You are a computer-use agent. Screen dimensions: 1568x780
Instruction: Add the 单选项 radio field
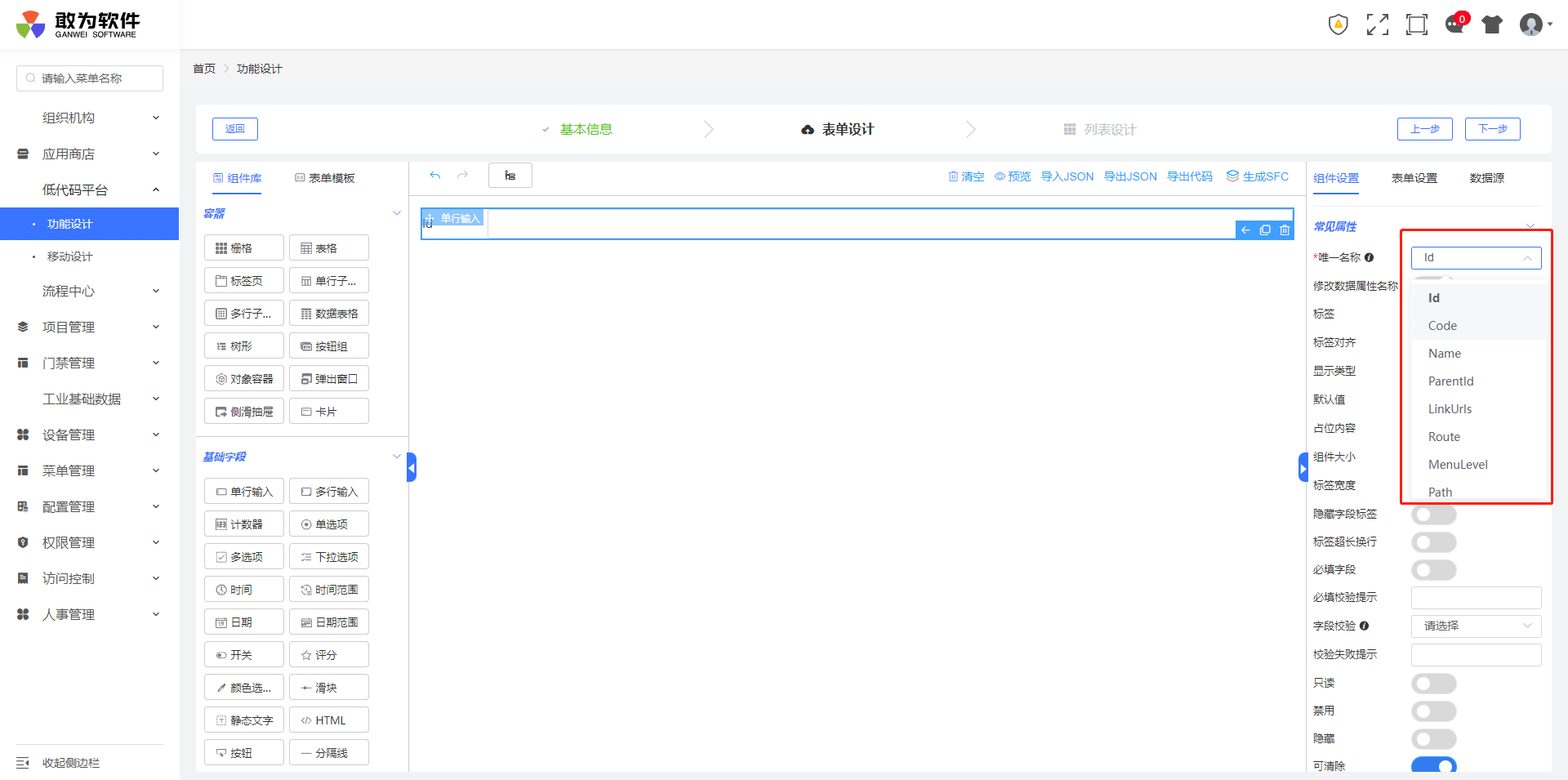click(x=329, y=524)
